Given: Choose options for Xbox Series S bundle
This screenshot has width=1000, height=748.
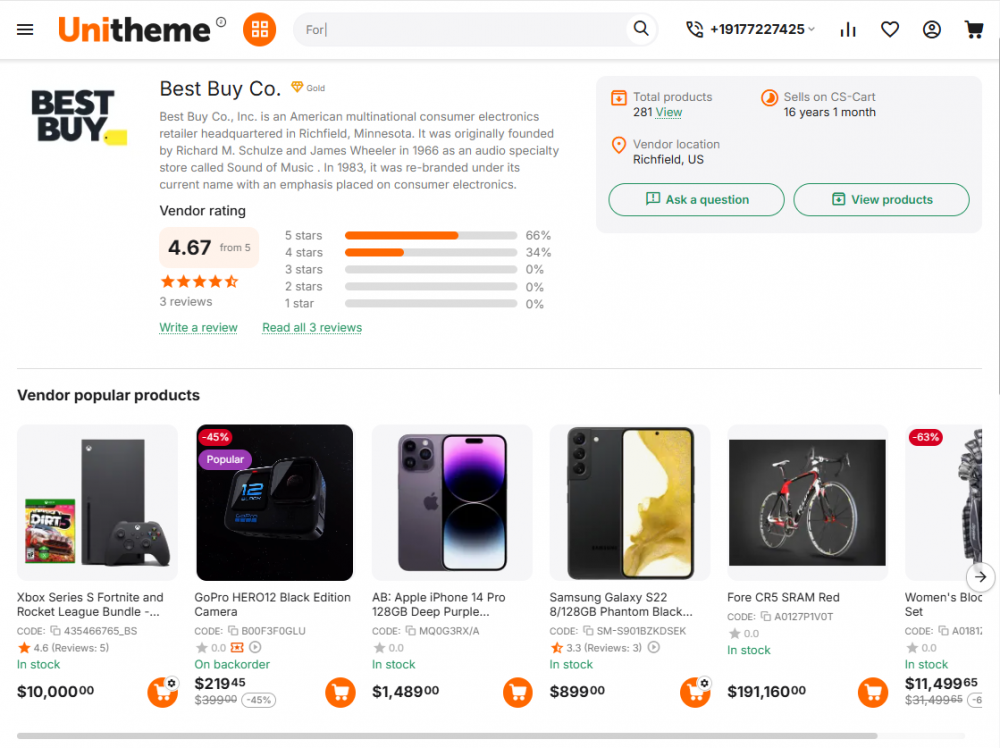Looking at the screenshot, I should [x=162, y=692].
